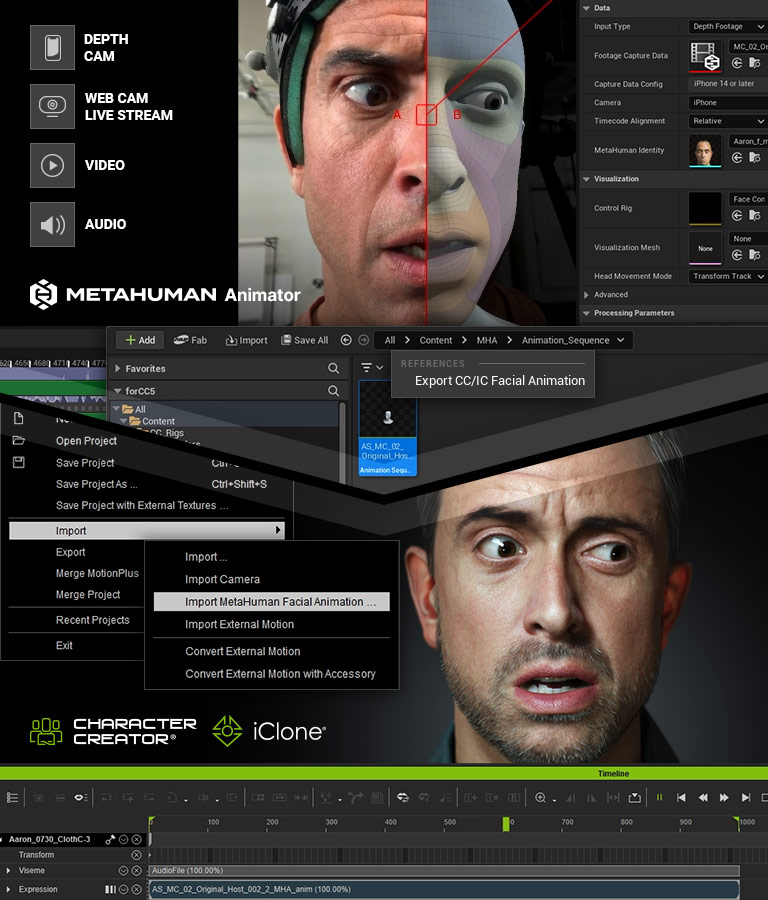Search the Favorites section with magnifier icon

pos(334,369)
